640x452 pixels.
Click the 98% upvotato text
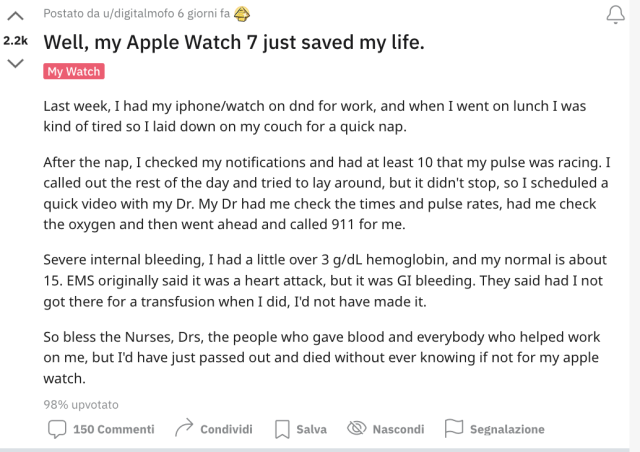point(80,403)
